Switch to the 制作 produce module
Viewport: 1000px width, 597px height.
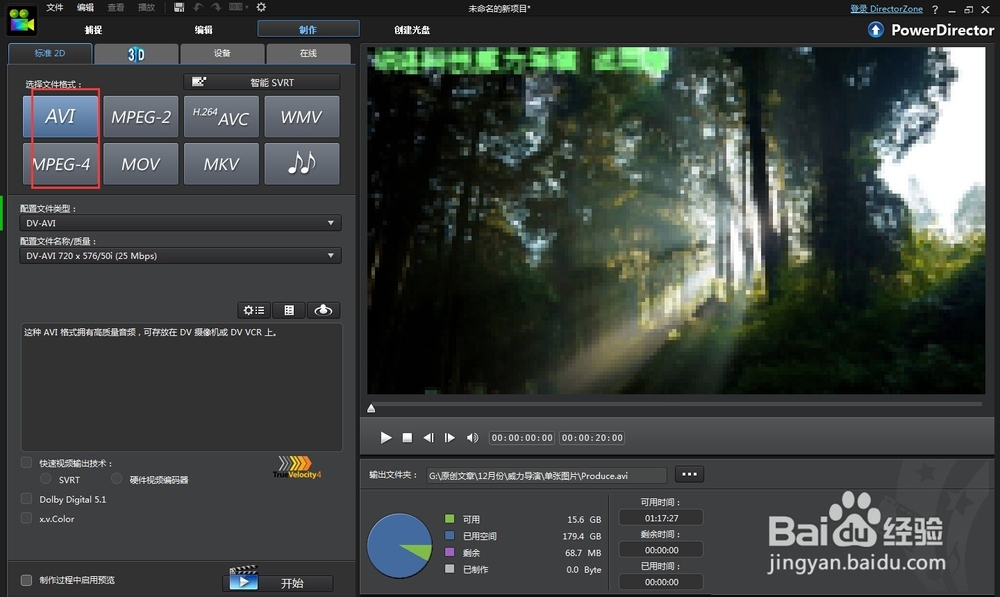point(308,29)
